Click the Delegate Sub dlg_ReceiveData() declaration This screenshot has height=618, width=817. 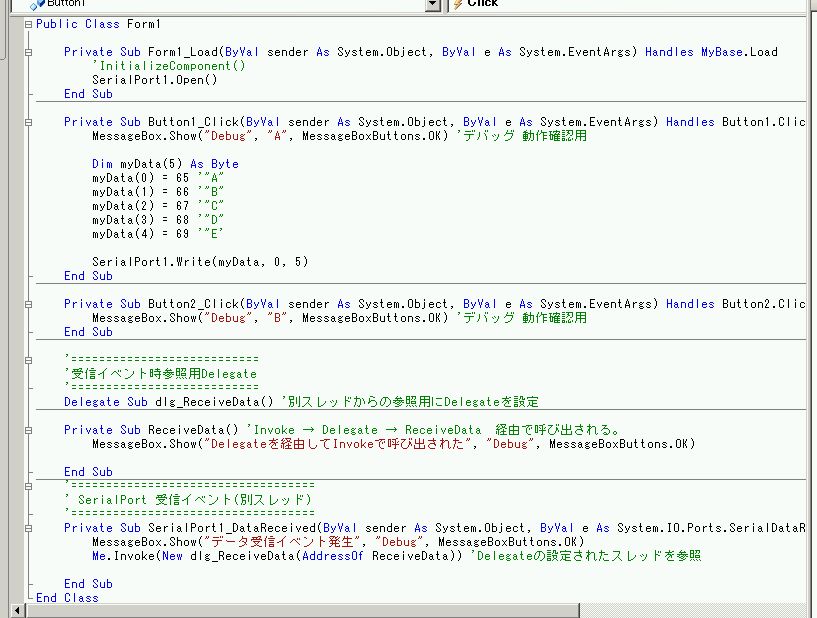point(168,402)
